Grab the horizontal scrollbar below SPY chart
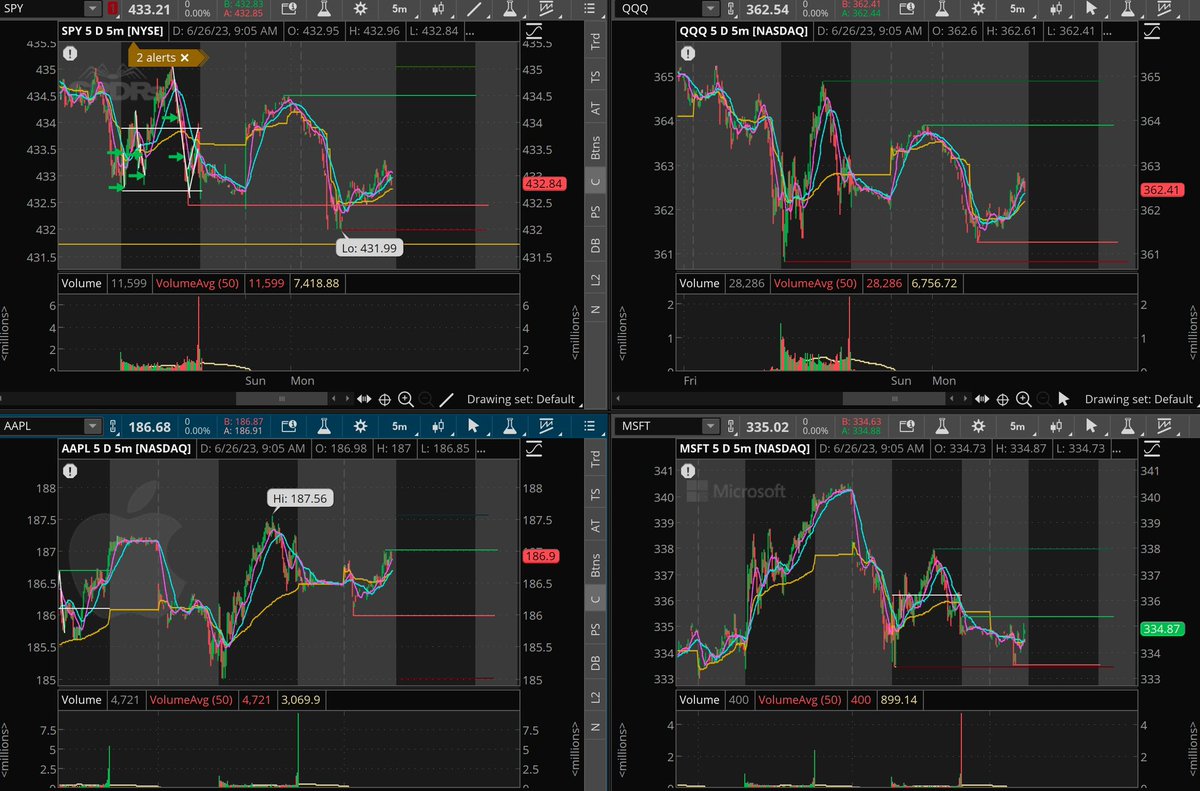The width and height of the screenshot is (1200, 791). point(283,399)
